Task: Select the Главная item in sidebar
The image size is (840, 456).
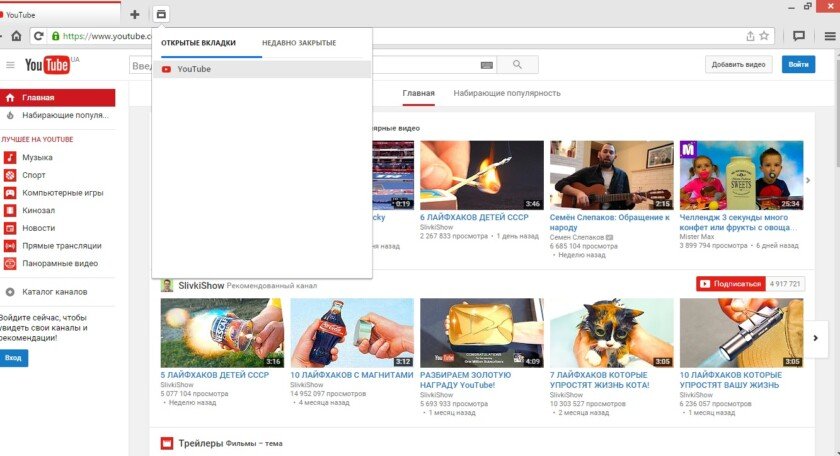Action: (x=57, y=98)
